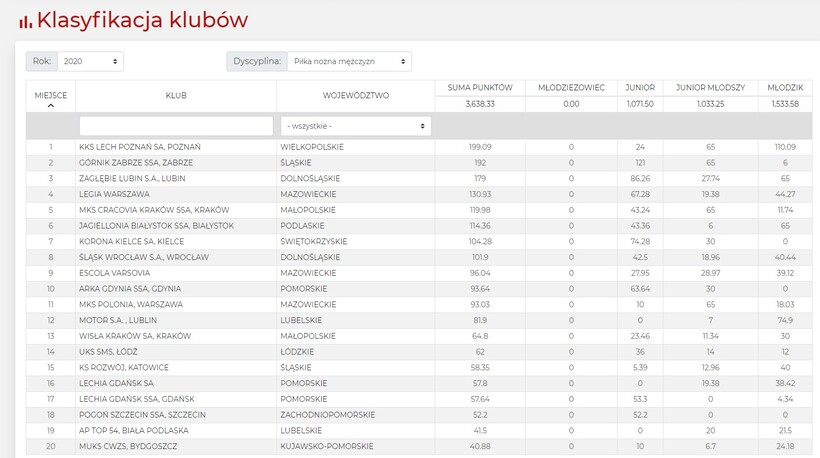The height and width of the screenshot is (458, 820).
Task: Select the Lechia Gdańsk SSA, Gdańsk club name
Action: 136,399
